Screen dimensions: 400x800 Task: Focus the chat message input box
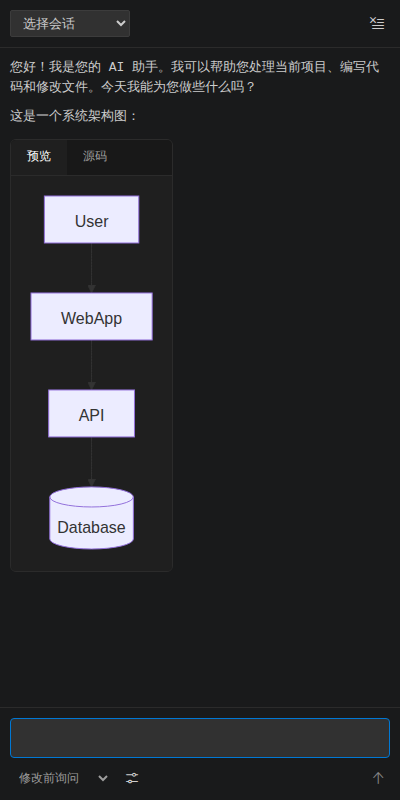click(x=200, y=738)
